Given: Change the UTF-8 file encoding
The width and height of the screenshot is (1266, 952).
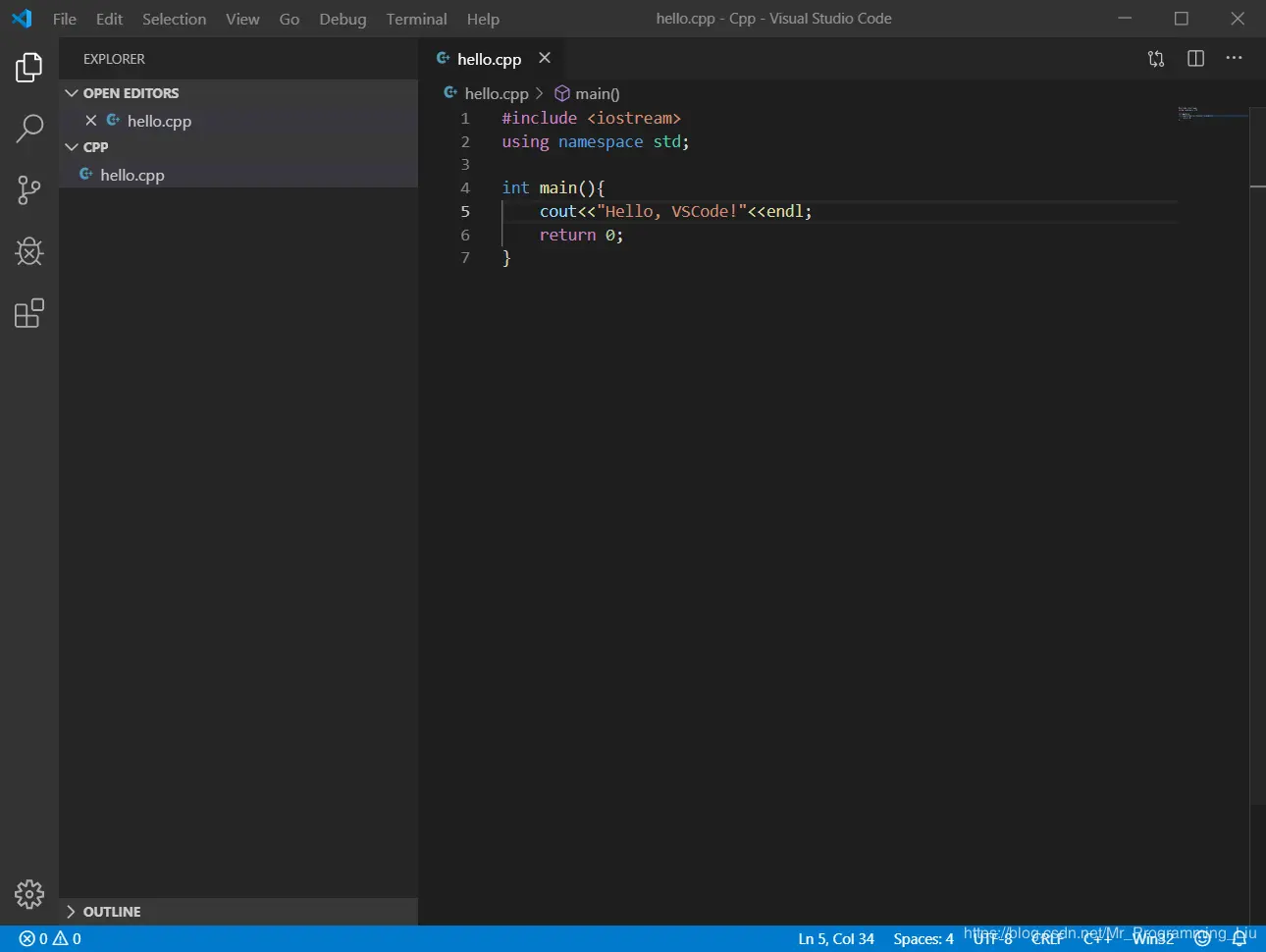Looking at the screenshot, I should click(x=993, y=938).
